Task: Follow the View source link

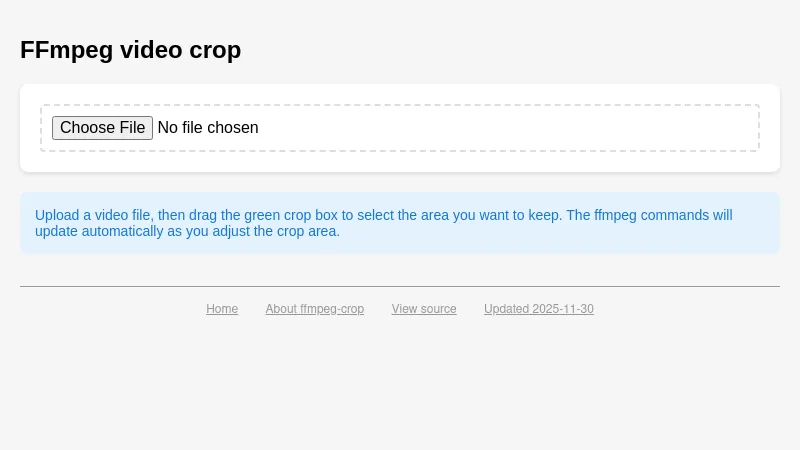Action: point(424,309)
